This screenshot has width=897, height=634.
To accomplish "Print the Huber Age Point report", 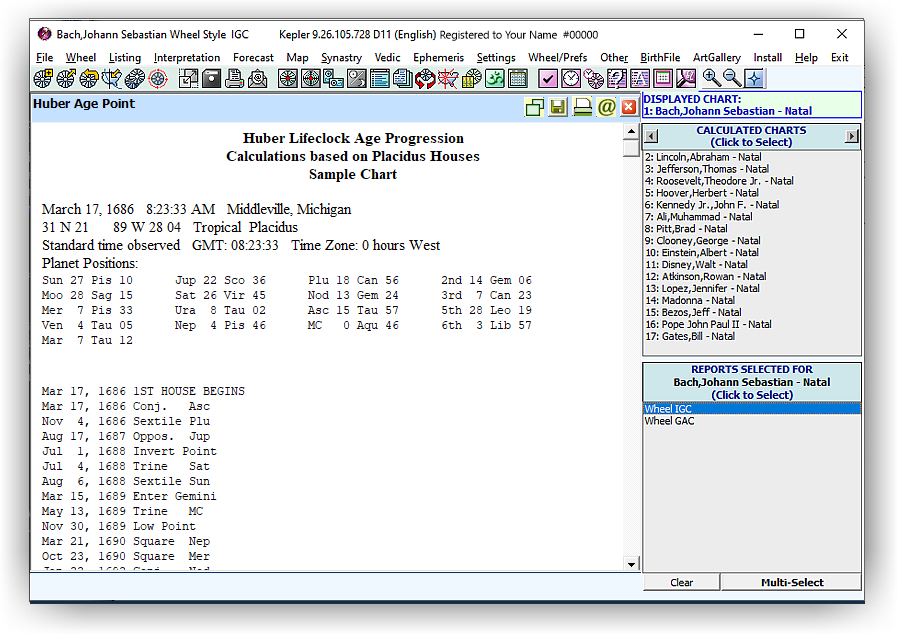I will [x=582, y=107].
